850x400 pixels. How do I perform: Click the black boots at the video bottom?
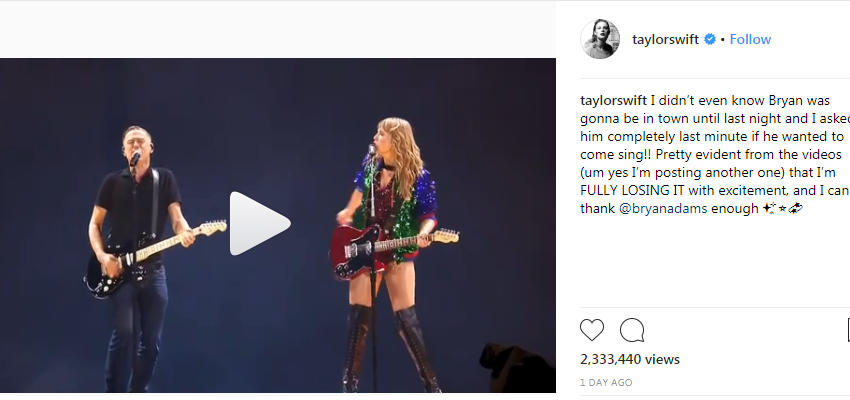click(x=391, y=349)
